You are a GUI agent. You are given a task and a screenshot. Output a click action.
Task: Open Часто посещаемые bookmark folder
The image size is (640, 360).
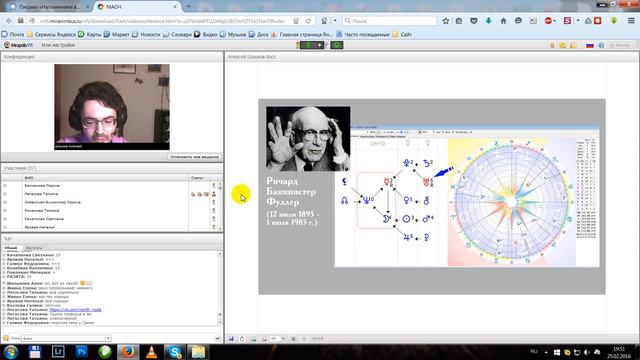(x=363, y=34)
